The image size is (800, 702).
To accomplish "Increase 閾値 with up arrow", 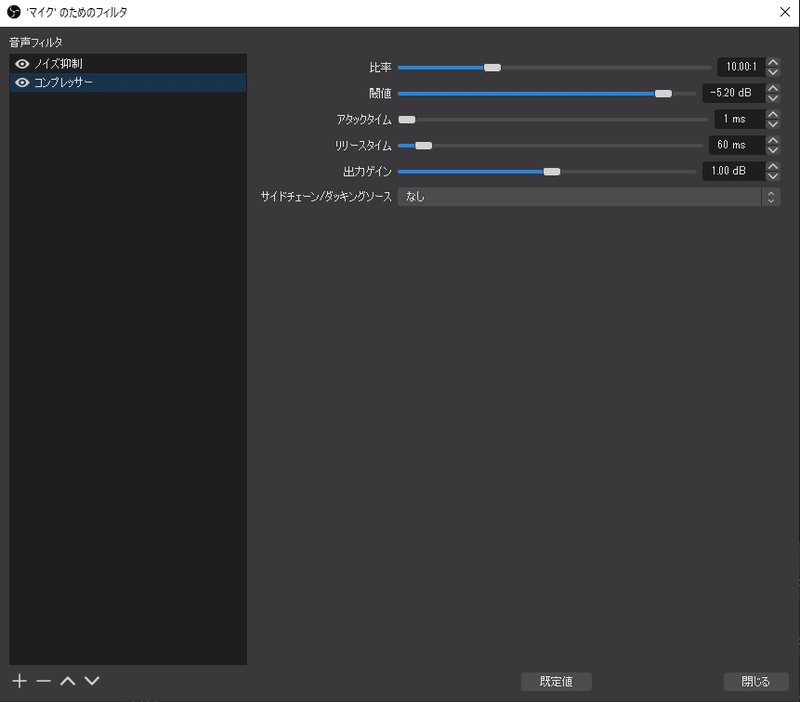I will (x=773, y=88).
